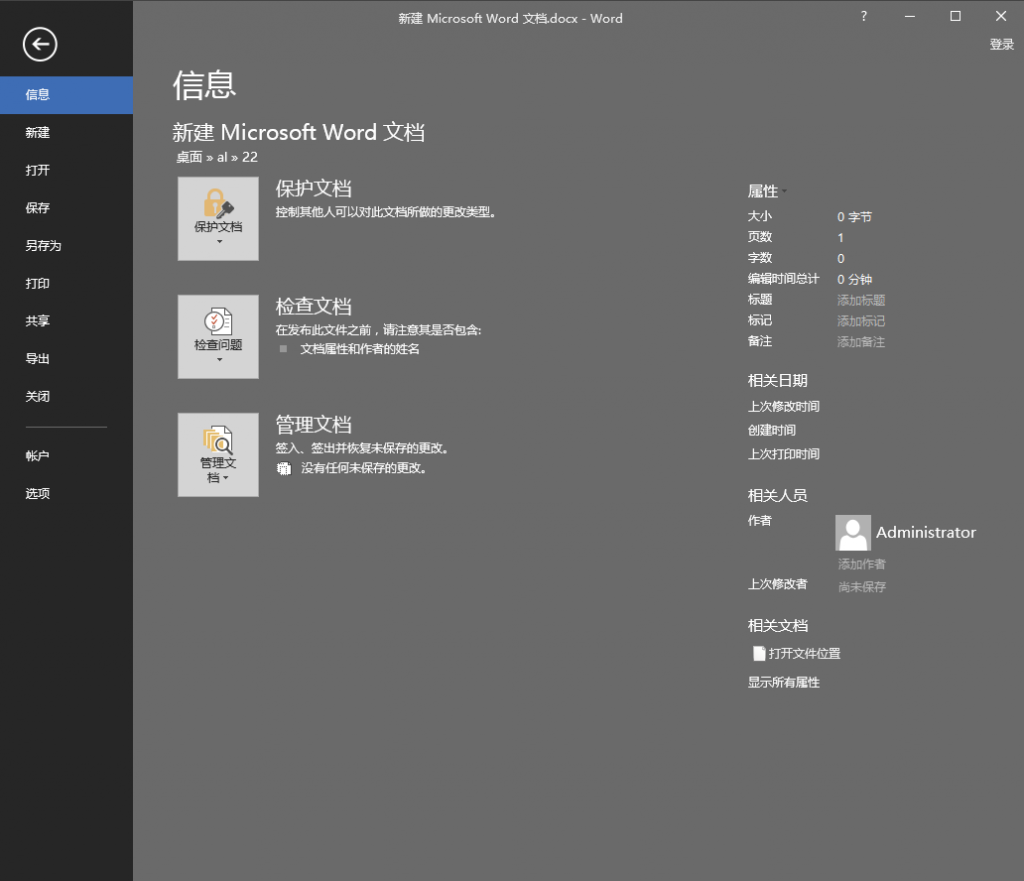Click the 登录 sign-in link
The height and width of the screenshot is (881, 1024).
click(1000, 44)
